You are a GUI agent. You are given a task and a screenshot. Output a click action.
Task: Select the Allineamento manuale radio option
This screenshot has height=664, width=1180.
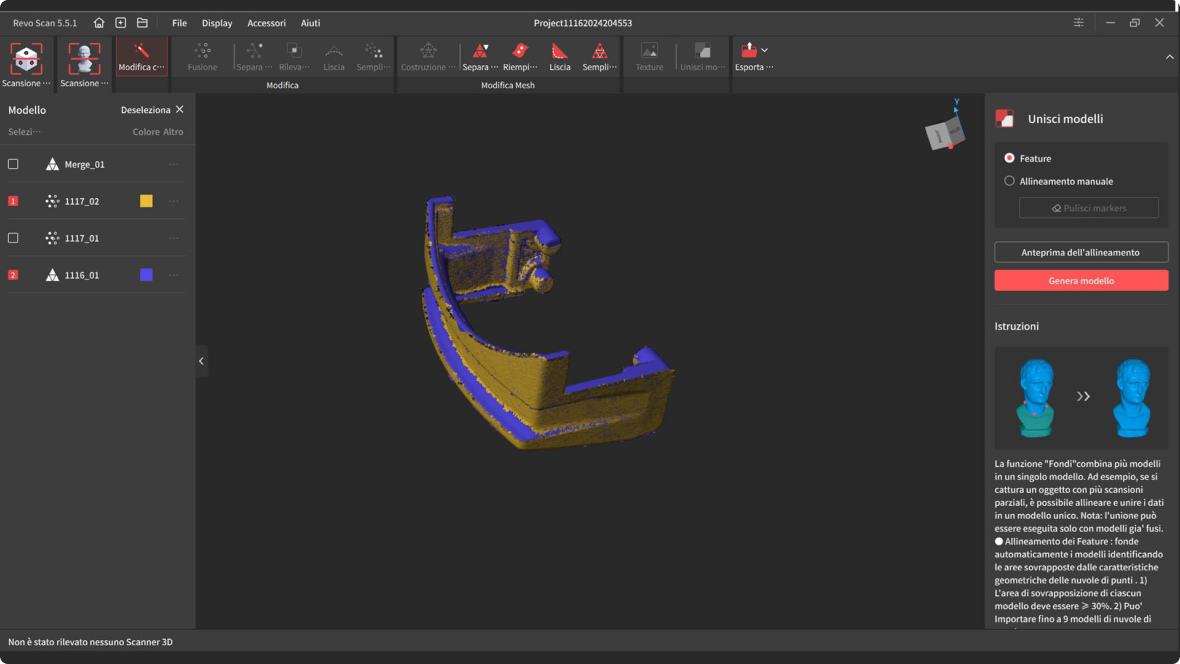1009,181
